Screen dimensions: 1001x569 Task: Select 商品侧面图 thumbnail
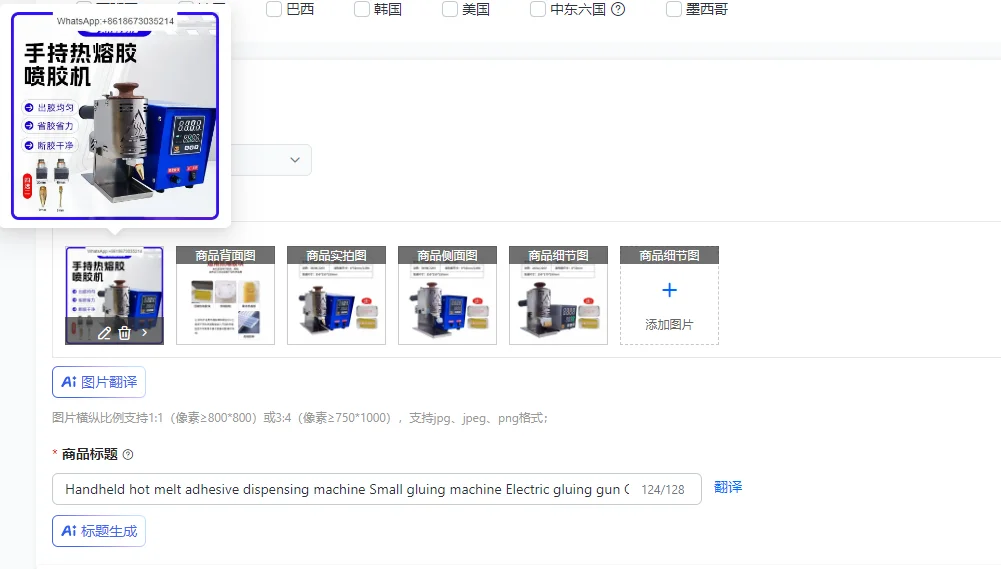[448, 295]
